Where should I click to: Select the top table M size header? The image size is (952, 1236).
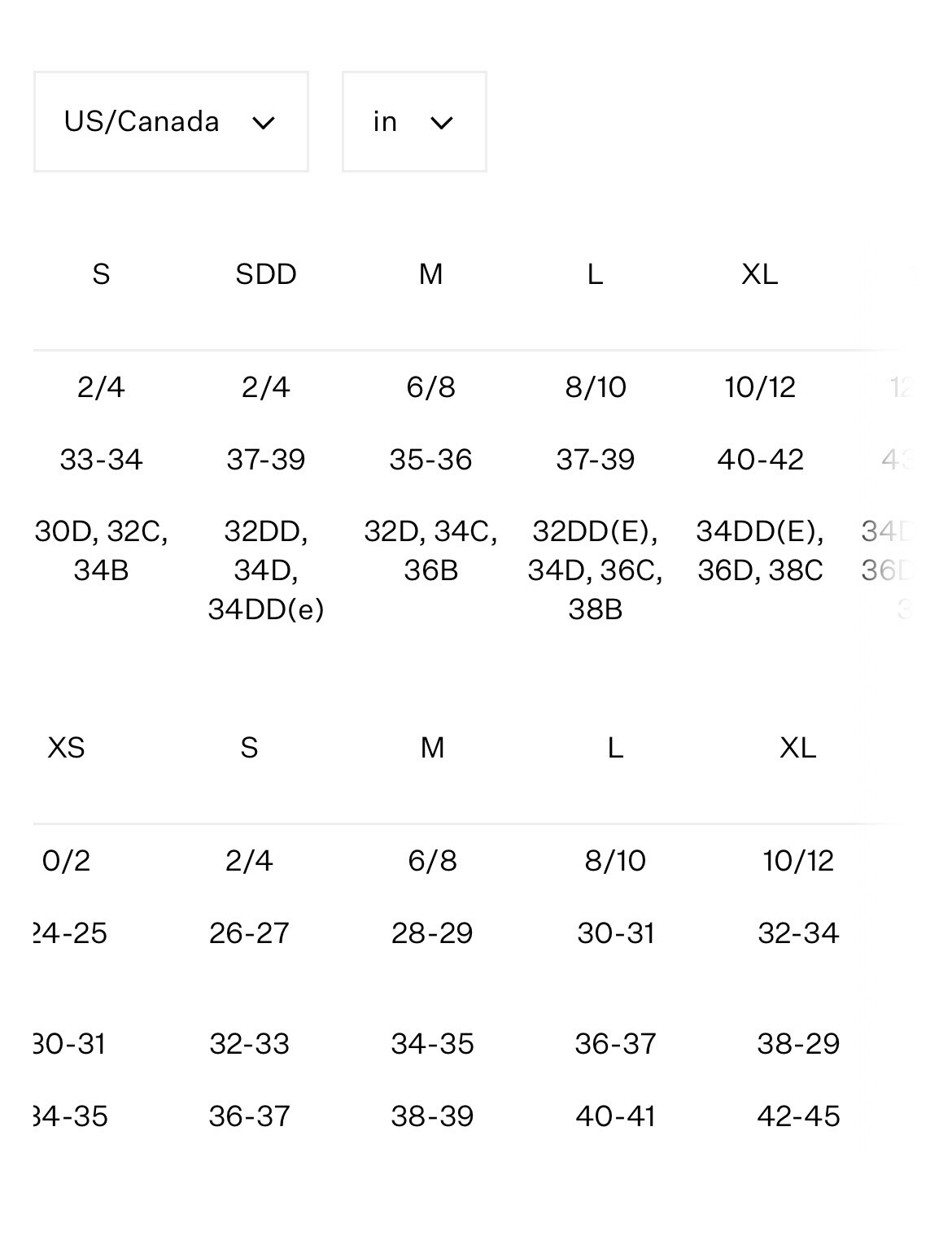(x=430, y=274)
